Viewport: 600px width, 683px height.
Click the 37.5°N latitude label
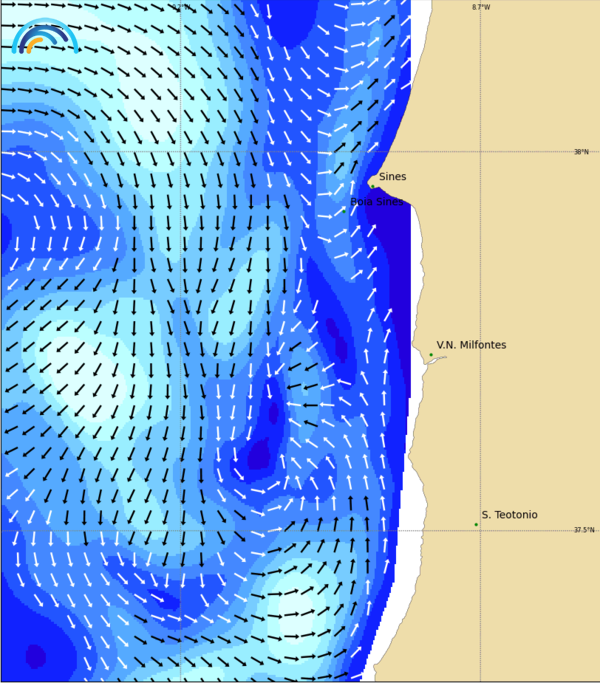point(584,530)
